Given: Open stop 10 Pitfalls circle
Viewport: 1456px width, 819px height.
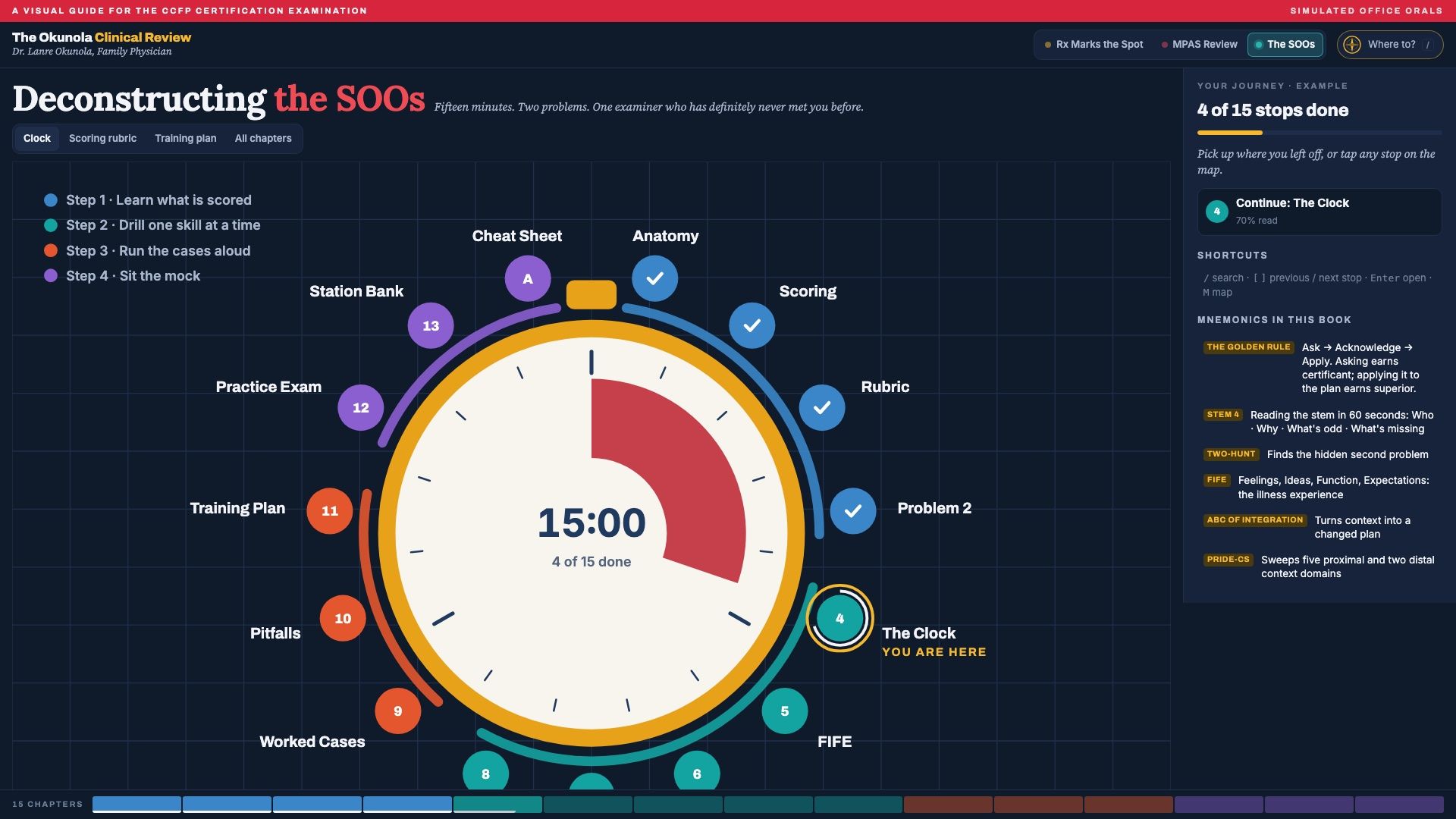Looking at the screenshot, I should point(343,618).
